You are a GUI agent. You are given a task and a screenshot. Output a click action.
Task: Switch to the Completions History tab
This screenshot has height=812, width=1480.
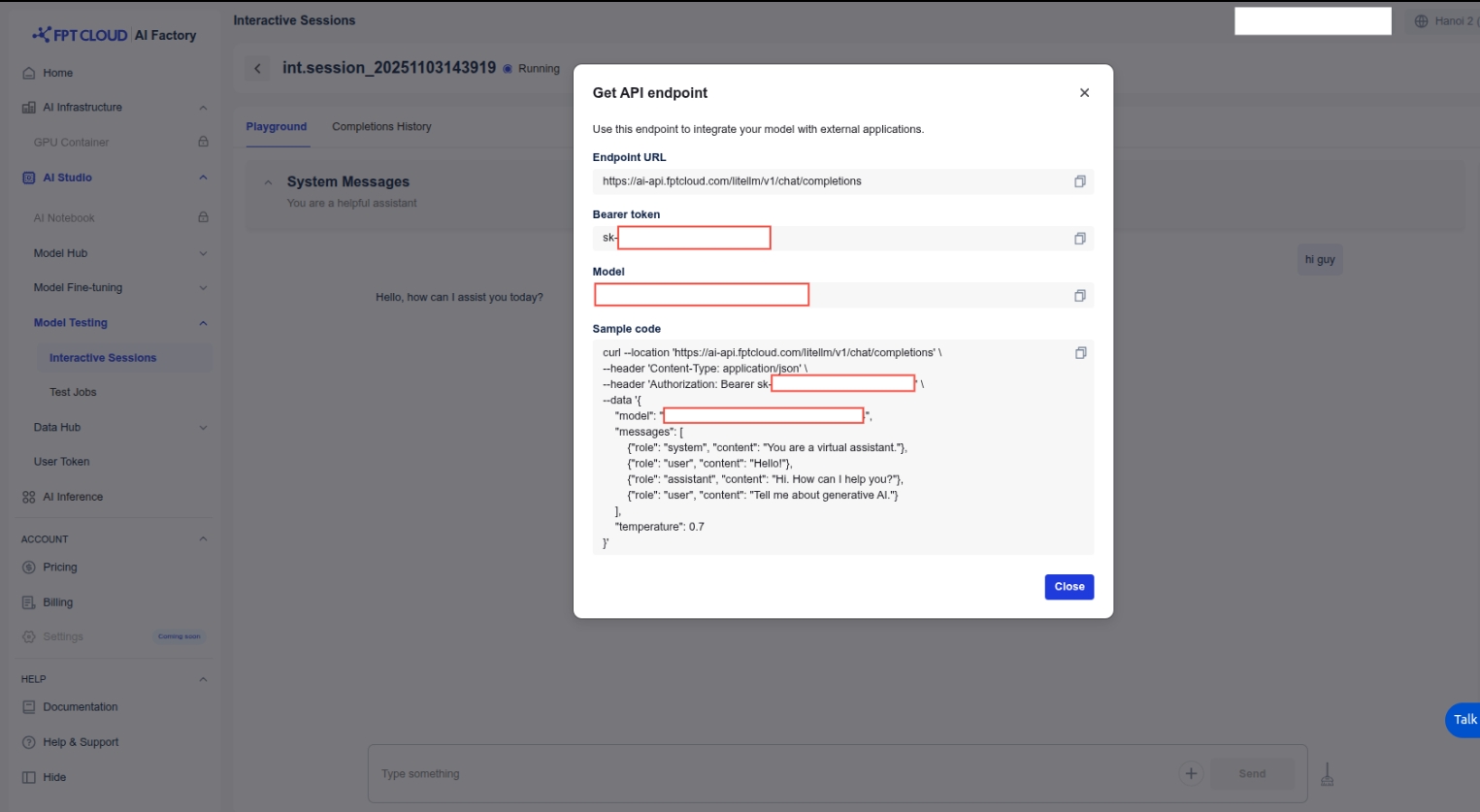[381, 127]
